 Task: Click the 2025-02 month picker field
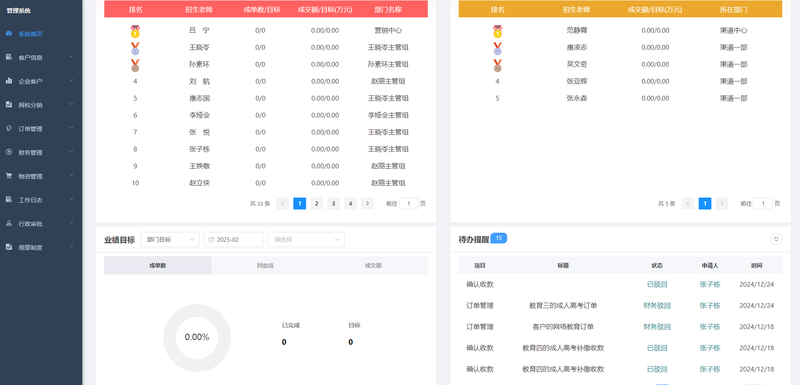234,240
